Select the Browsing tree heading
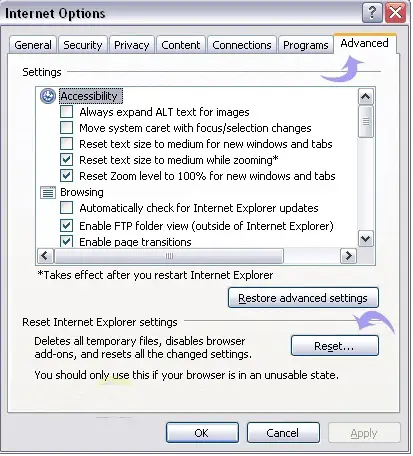Image resolution: width=413 pixels, height=456 pixels. click(x=82, y=192)
